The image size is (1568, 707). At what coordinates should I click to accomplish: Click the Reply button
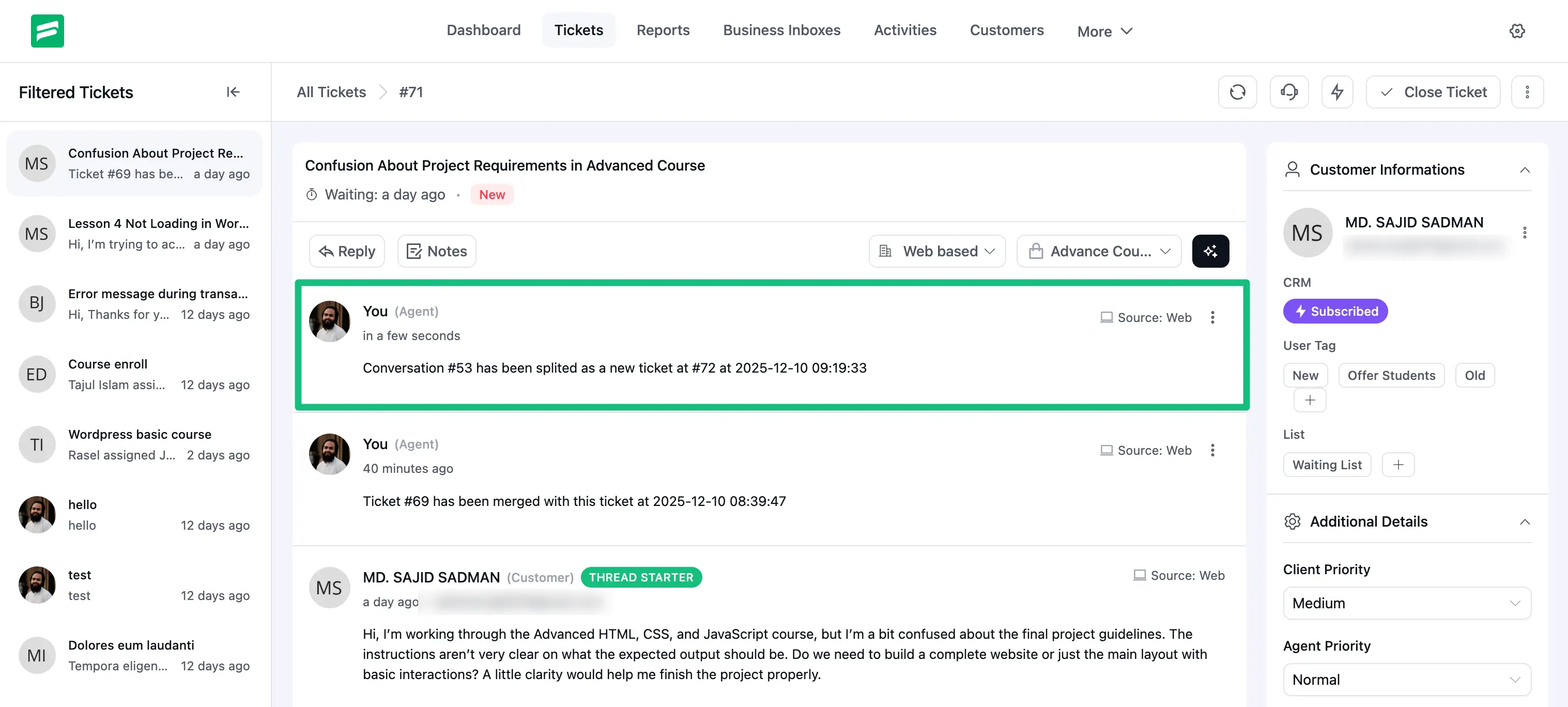tap(347, 251)
